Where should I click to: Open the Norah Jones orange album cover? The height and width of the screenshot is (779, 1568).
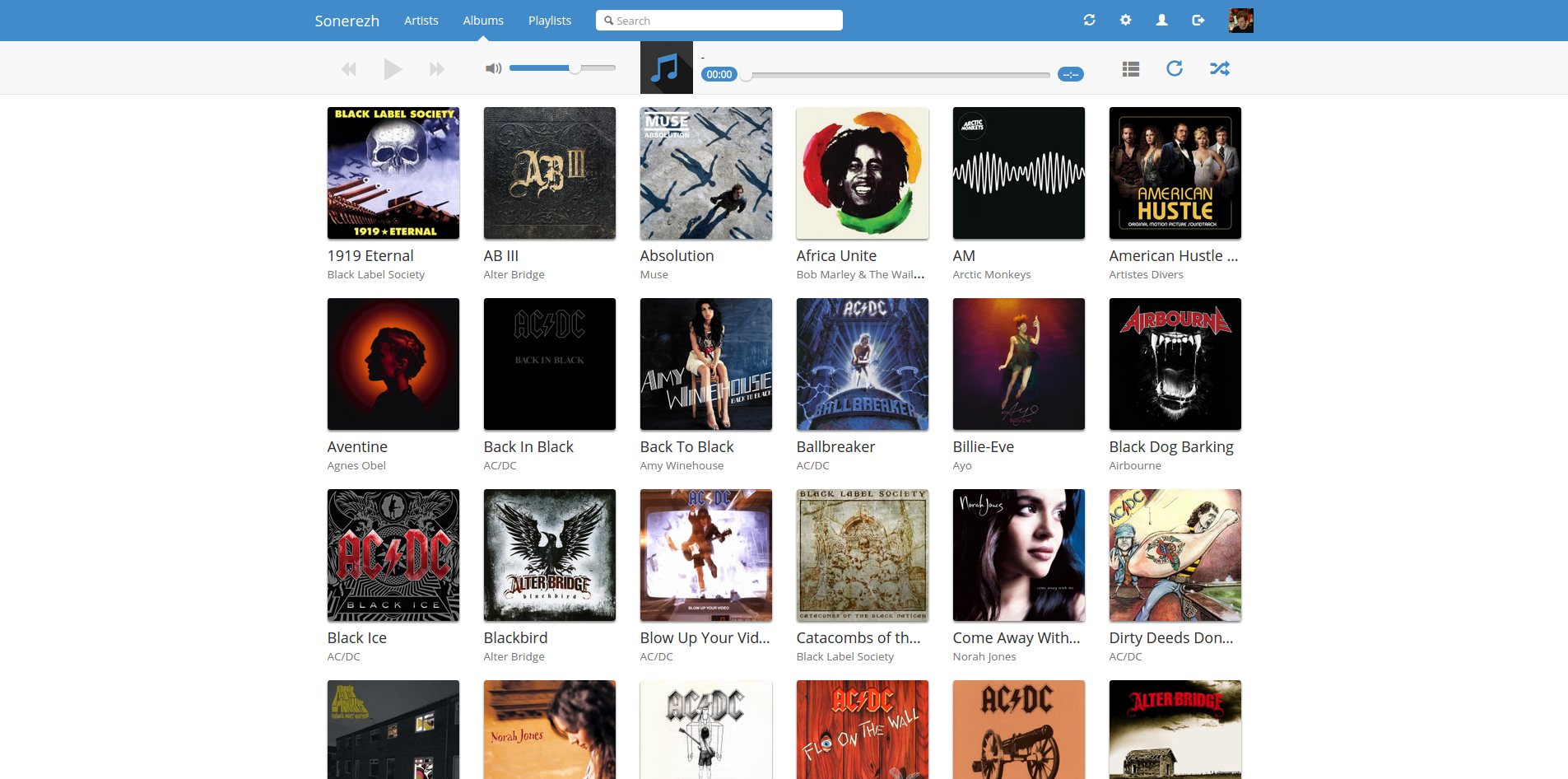[550, 730]
